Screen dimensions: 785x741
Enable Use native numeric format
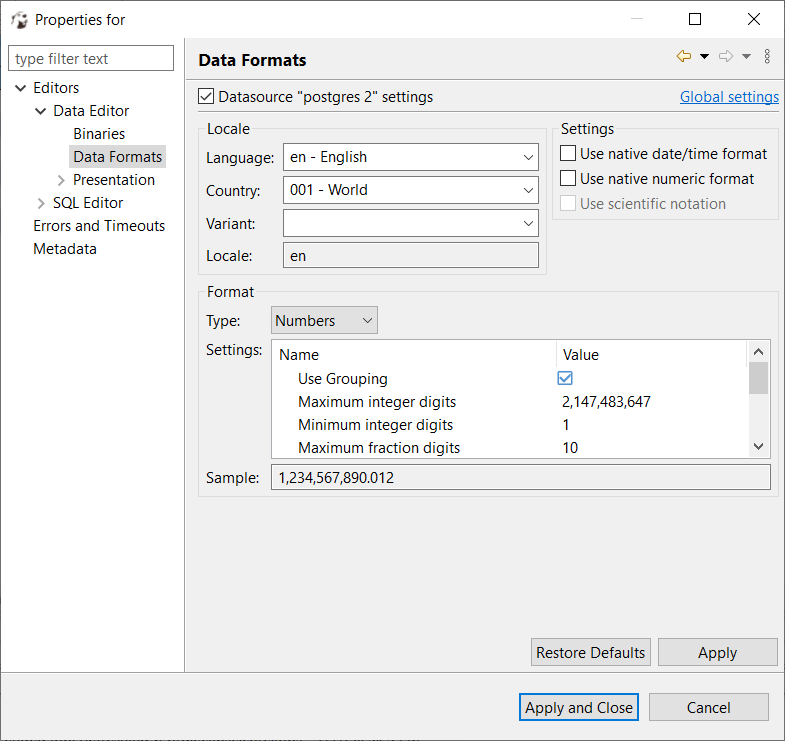point(567,178)
